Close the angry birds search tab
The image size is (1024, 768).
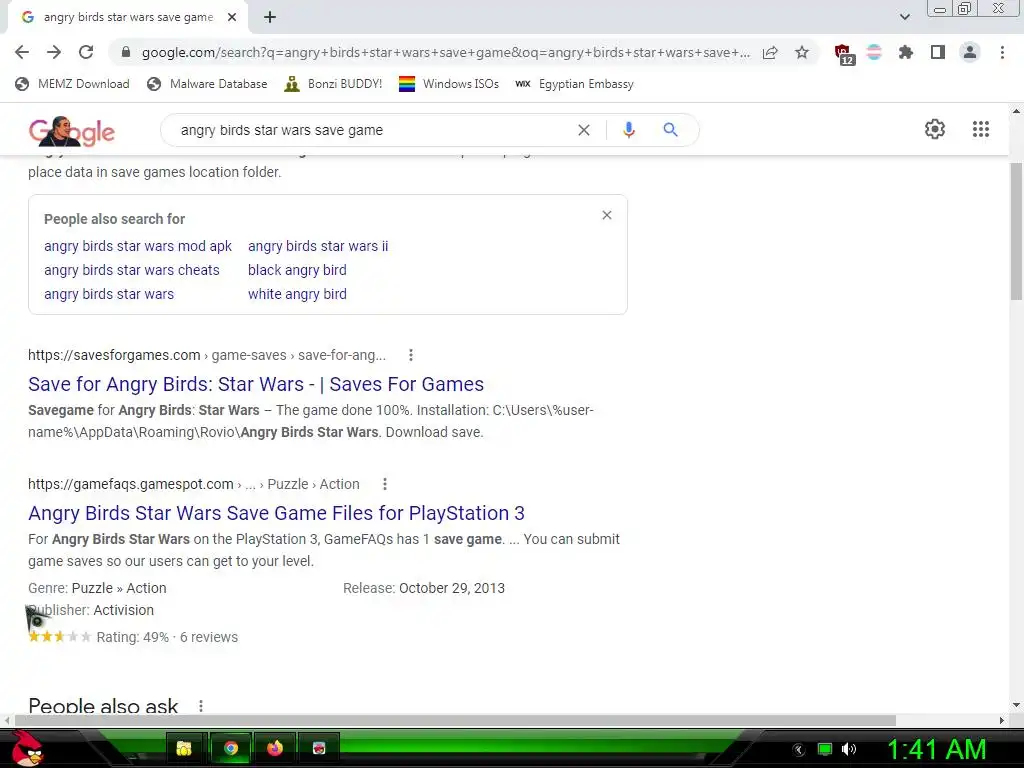tap(232, 17)
